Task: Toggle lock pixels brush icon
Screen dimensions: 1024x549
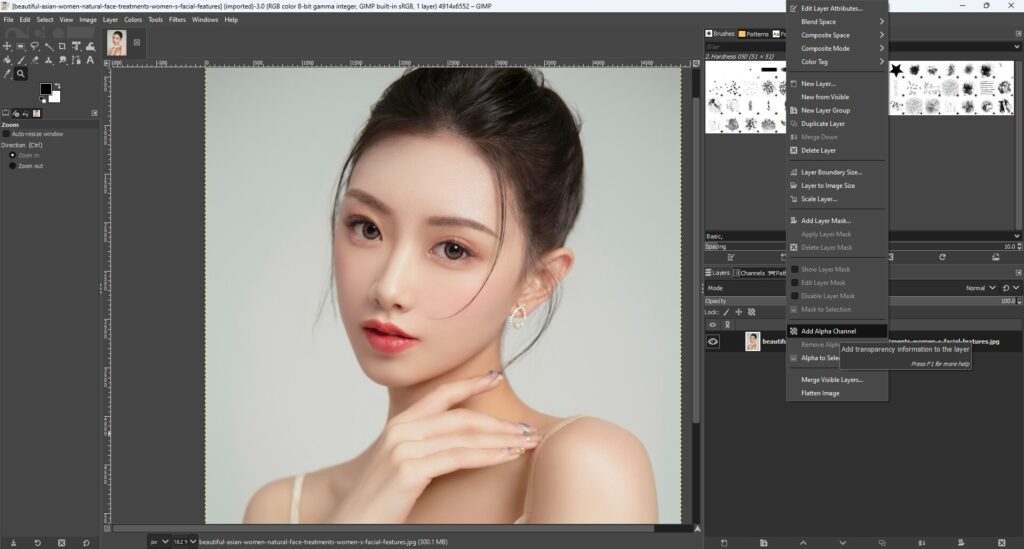Action: pyautogui.click(x=726, y=312)
